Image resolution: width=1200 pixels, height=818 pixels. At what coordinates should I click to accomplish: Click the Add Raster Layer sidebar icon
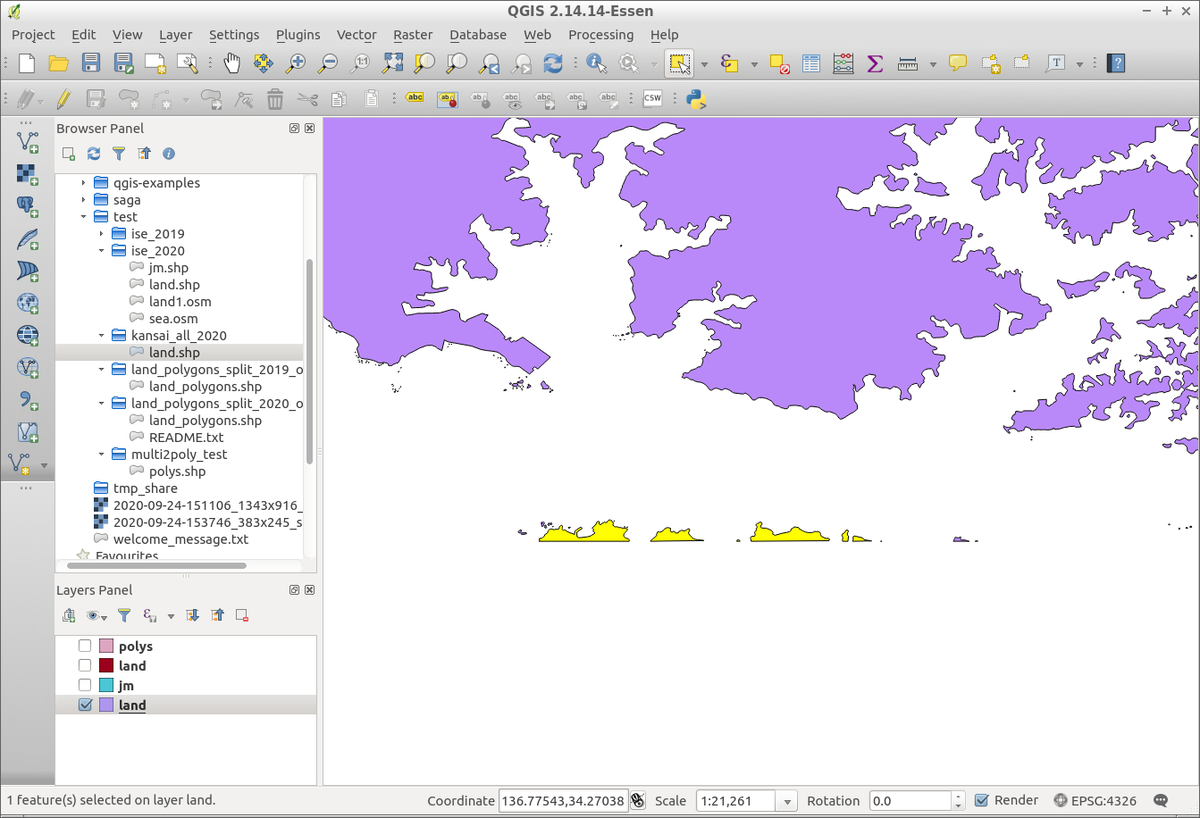point(27,174)
